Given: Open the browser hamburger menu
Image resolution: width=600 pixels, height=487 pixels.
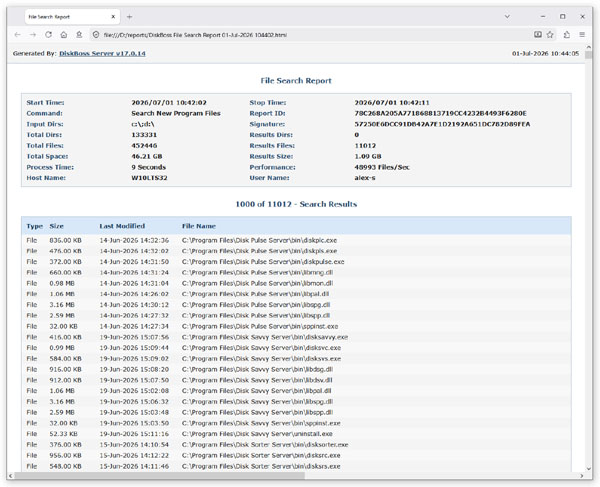Looking at the screenshot, I should 582,35.
